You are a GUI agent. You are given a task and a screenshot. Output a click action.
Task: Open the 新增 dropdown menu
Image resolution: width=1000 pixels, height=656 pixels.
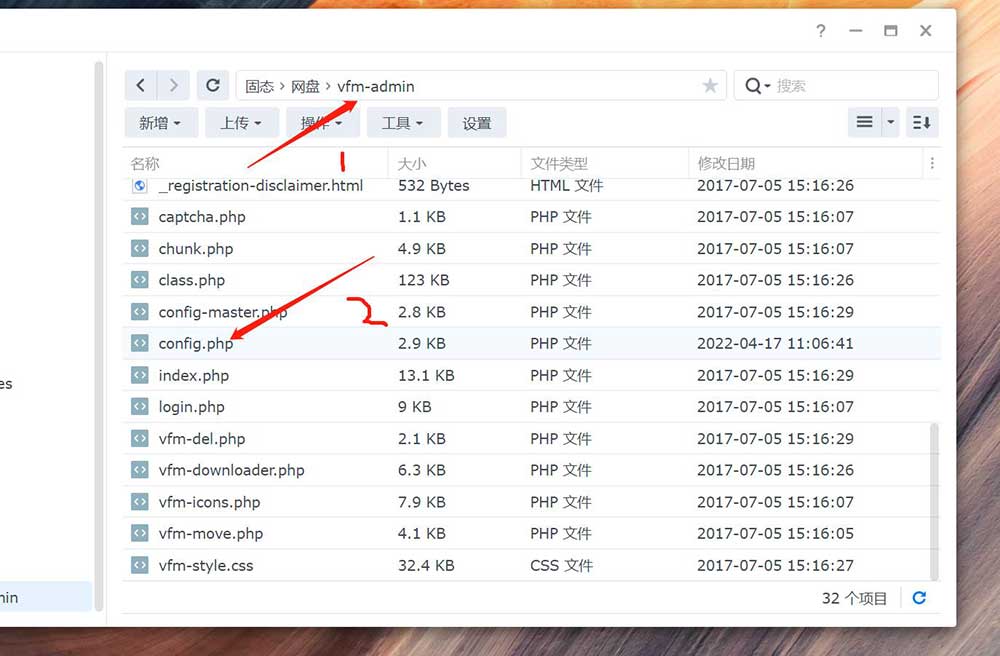pos(161,122)
